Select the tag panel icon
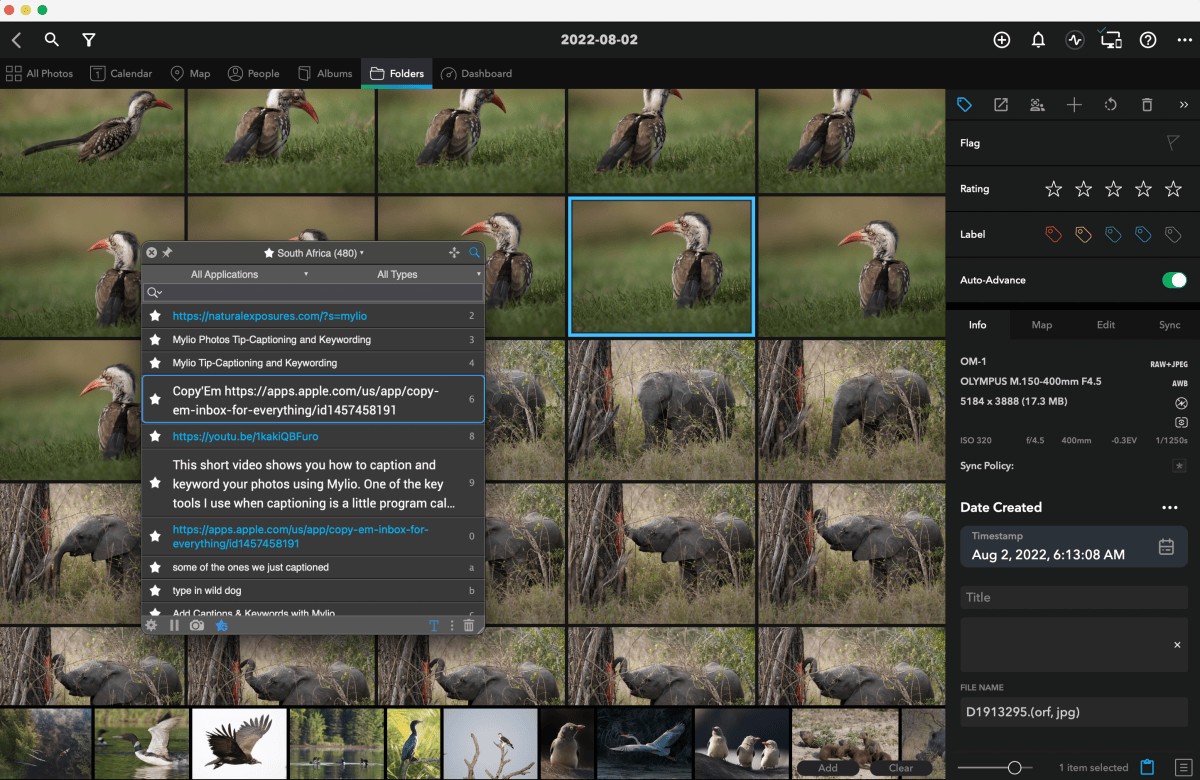Image resolution: width=1200 pixels, height=780 pixels. point(964,105)
